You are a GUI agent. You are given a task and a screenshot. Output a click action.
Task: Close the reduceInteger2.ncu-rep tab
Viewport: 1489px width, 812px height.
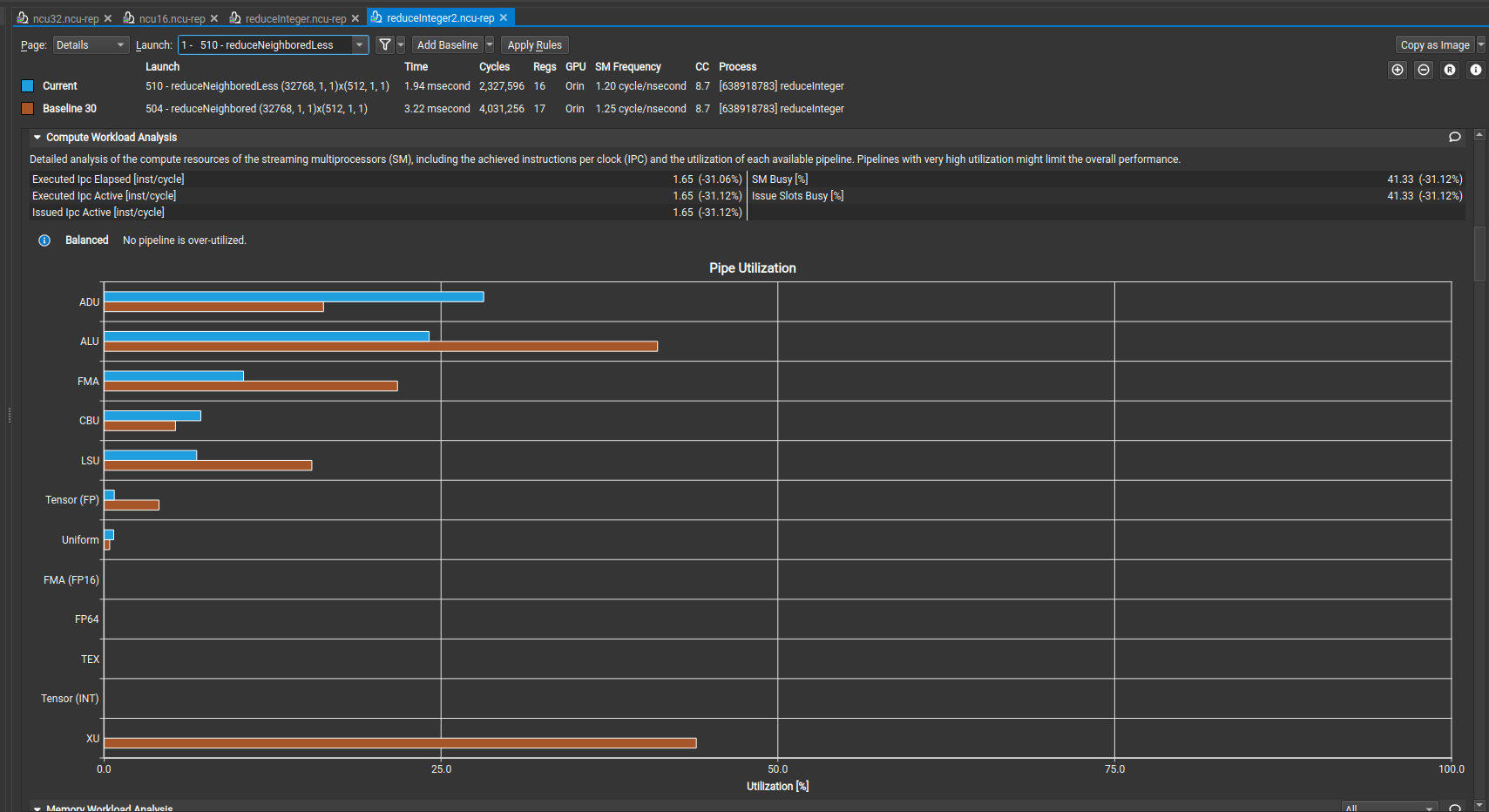504,17
